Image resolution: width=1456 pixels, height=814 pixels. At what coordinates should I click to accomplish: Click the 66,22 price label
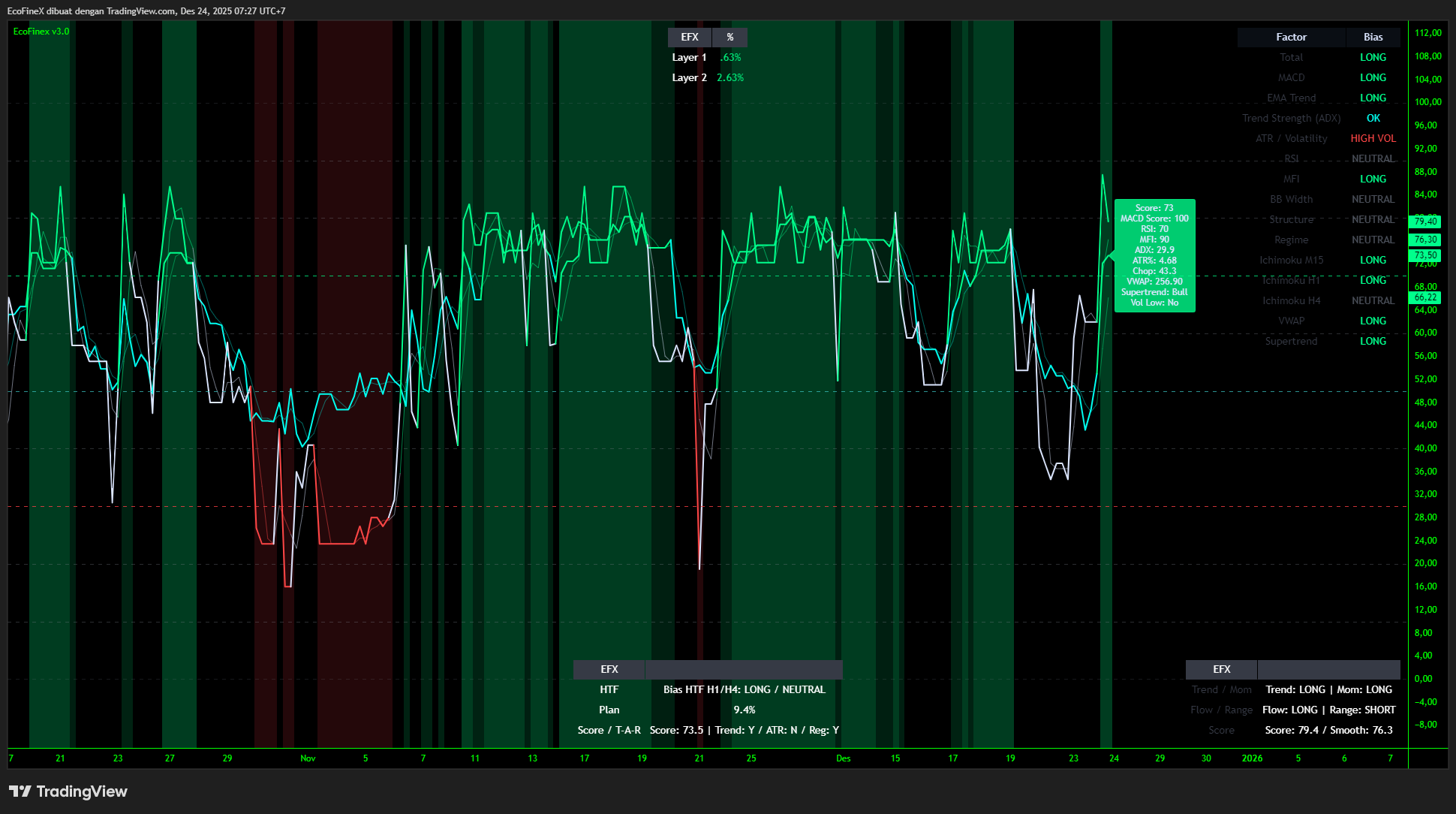click(1425, 297)
